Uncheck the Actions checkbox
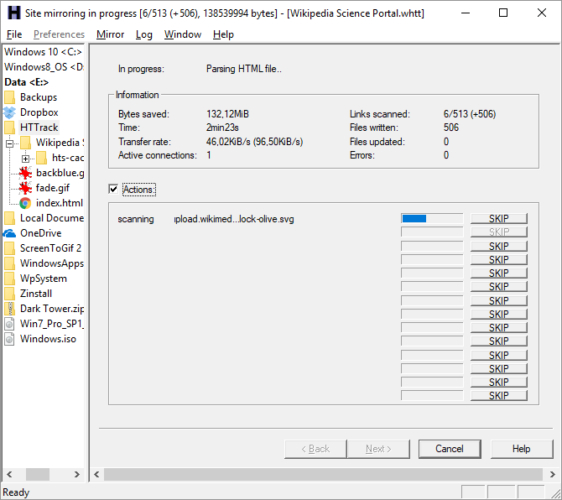The width and height of the screenshot is (562, 500). click(113, 189)
